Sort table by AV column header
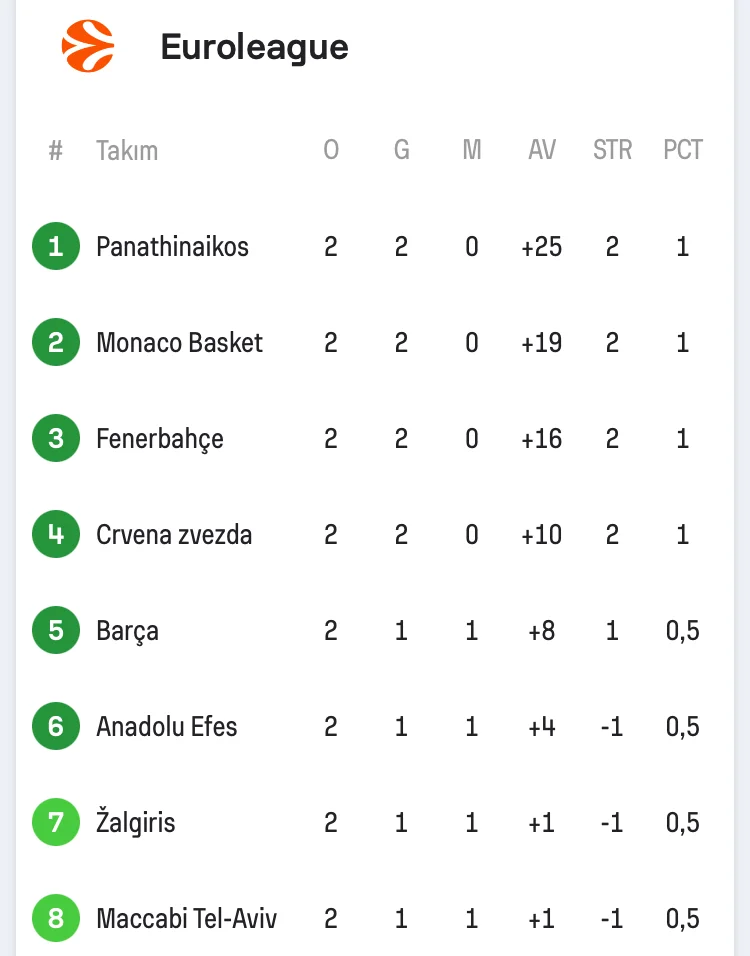The image size is (750, 956). coord(542,151)
